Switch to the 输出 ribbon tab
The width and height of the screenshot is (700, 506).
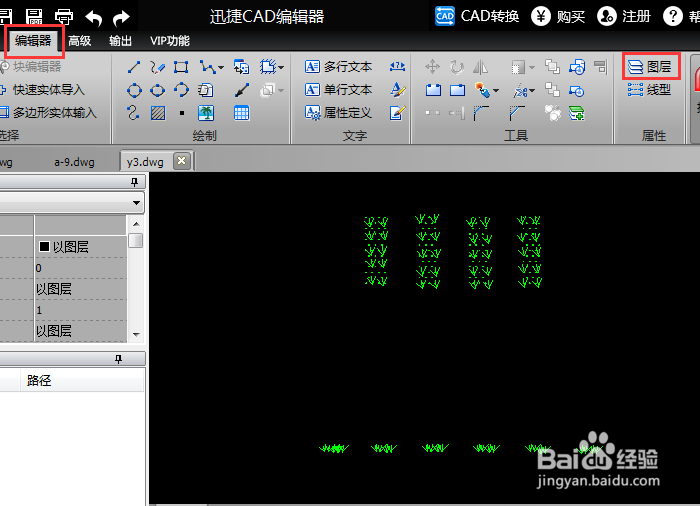[x=121, y=41]
